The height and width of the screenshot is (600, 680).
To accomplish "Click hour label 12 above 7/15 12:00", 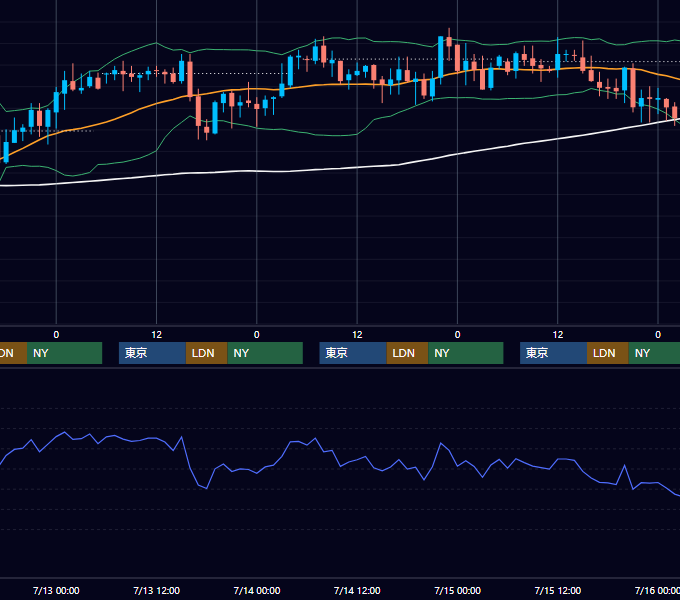I will tap(558, 335).
